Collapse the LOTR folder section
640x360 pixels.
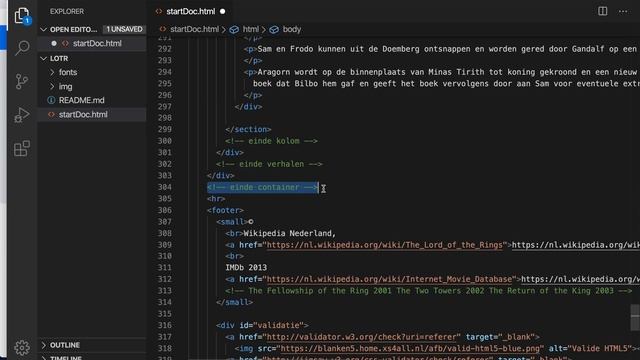(44, 58)
